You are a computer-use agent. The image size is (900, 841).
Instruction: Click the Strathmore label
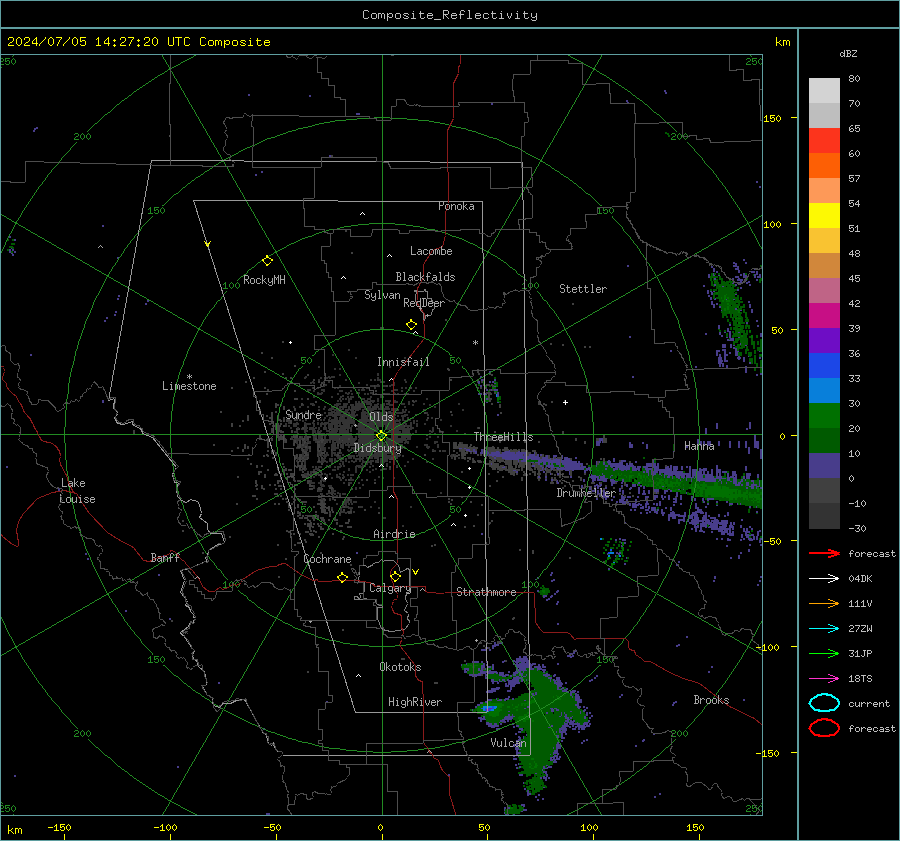[x=486, y=592]
